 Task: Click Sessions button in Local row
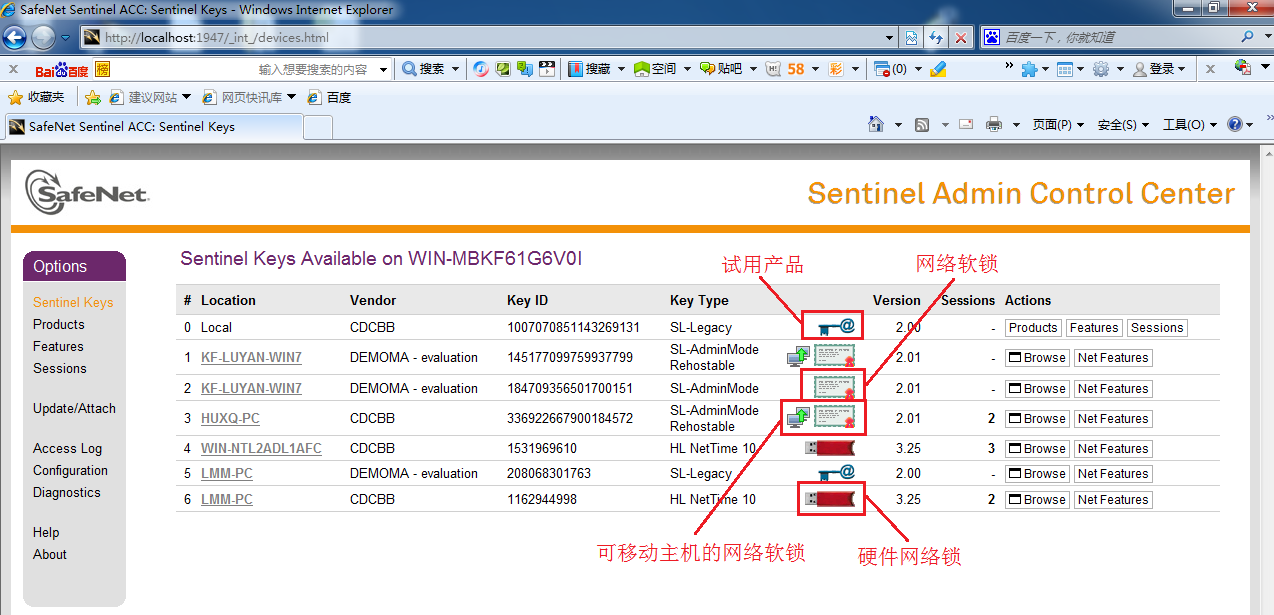point(1157,328)
